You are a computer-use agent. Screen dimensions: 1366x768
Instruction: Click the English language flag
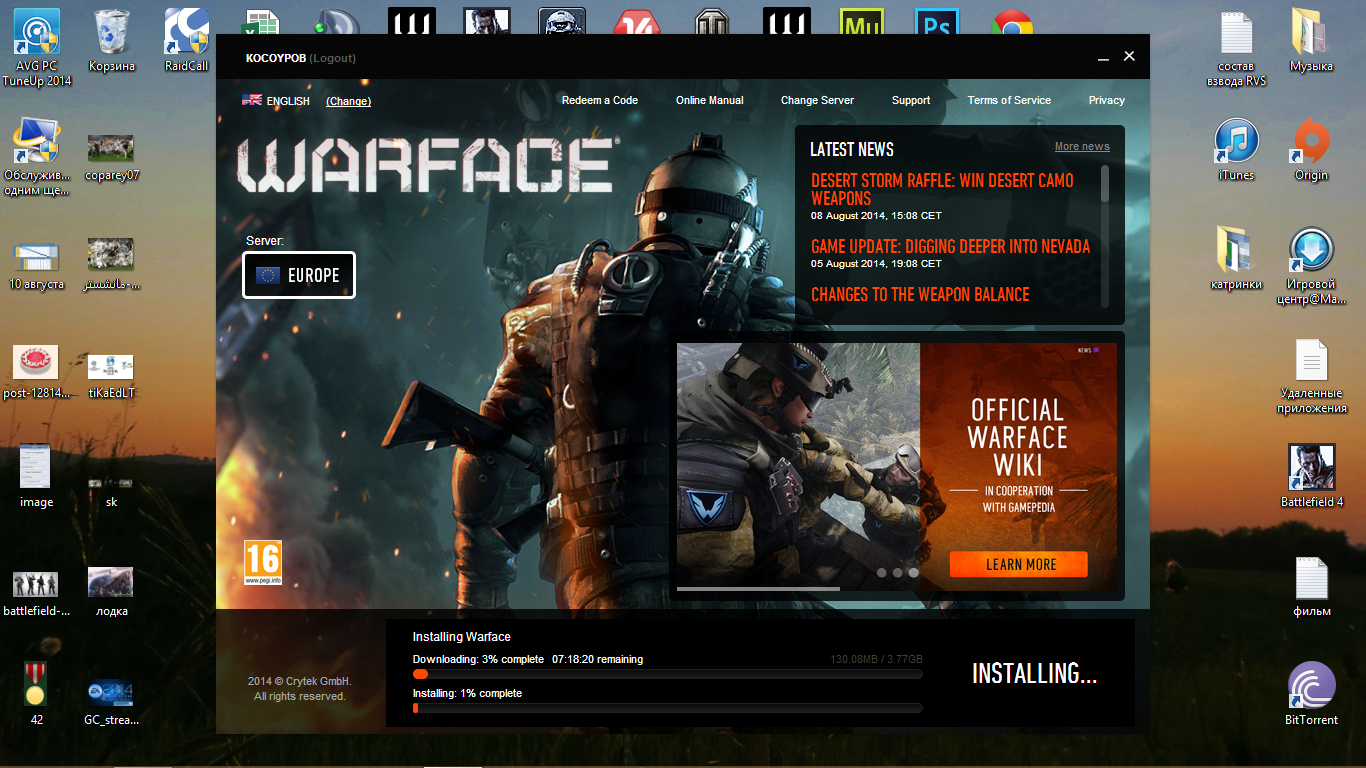coord(252,100)
